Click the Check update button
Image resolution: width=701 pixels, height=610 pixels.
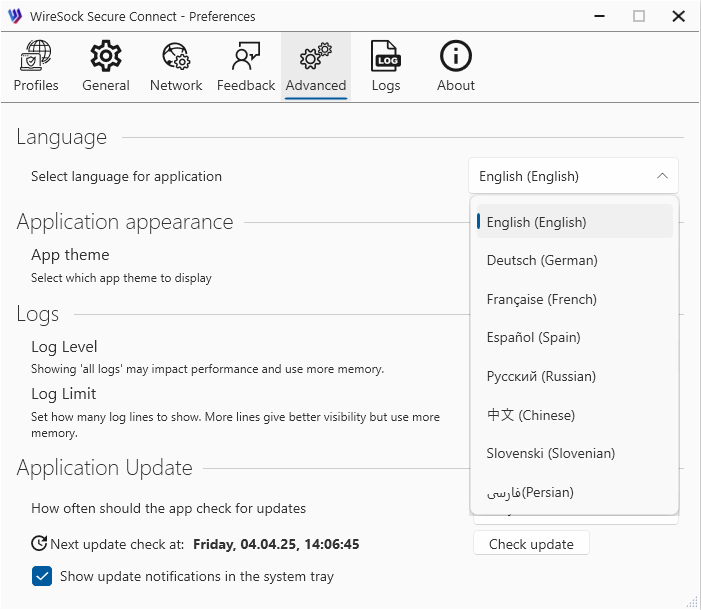[x=531, y=543]
